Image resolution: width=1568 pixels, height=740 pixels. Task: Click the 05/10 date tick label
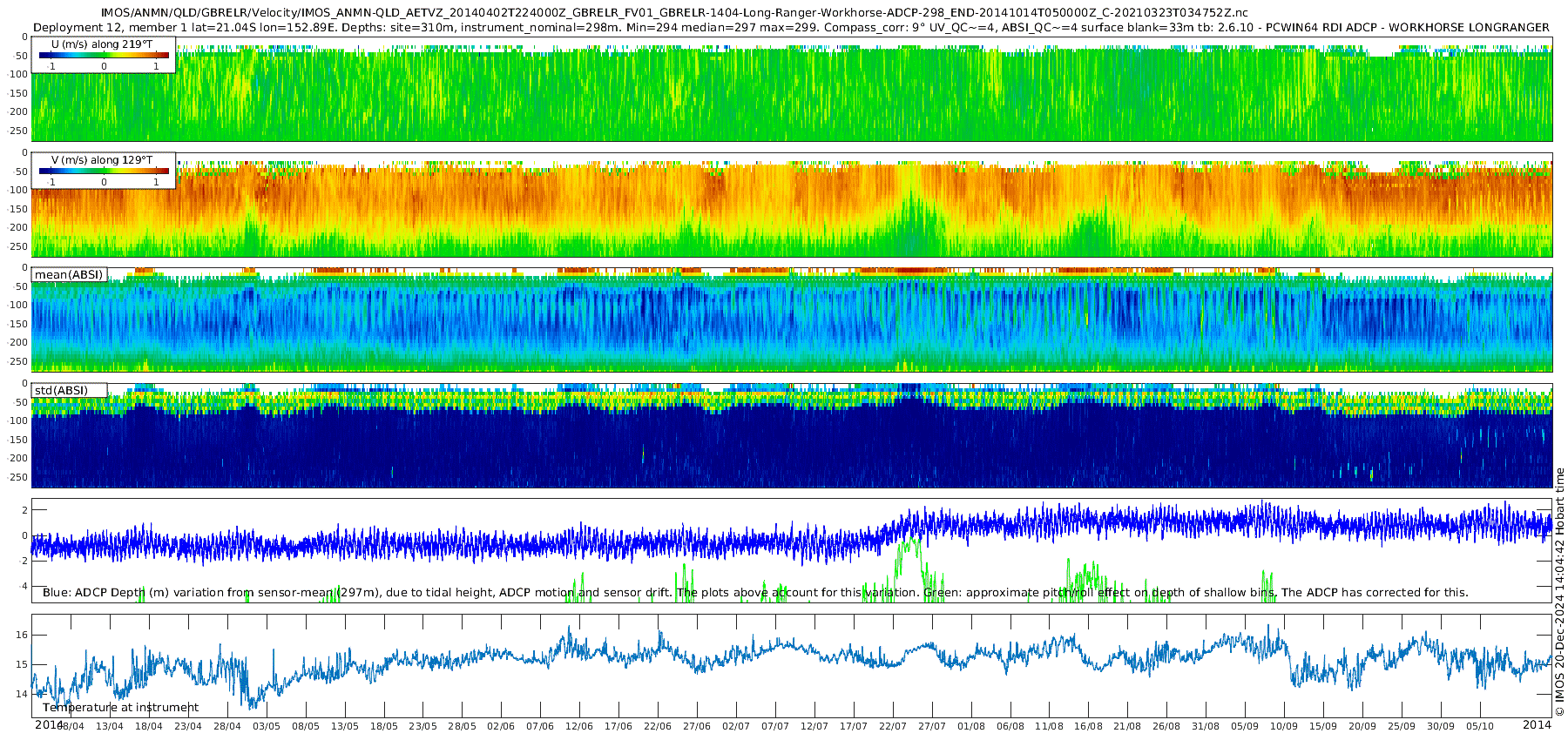click(x=1480, y=726)
